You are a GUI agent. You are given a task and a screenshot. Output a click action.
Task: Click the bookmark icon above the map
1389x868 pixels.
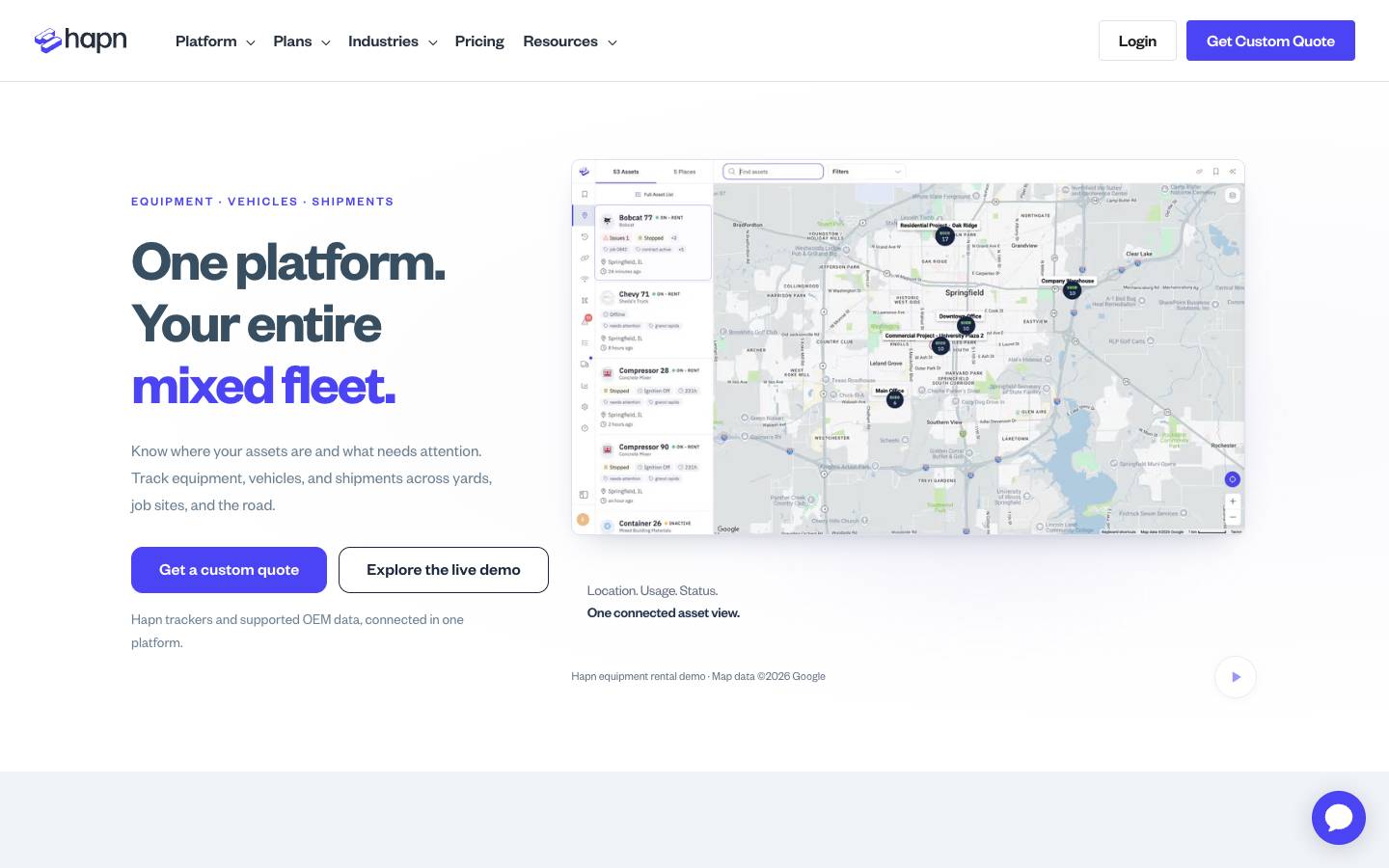(x=1215, y=172)
